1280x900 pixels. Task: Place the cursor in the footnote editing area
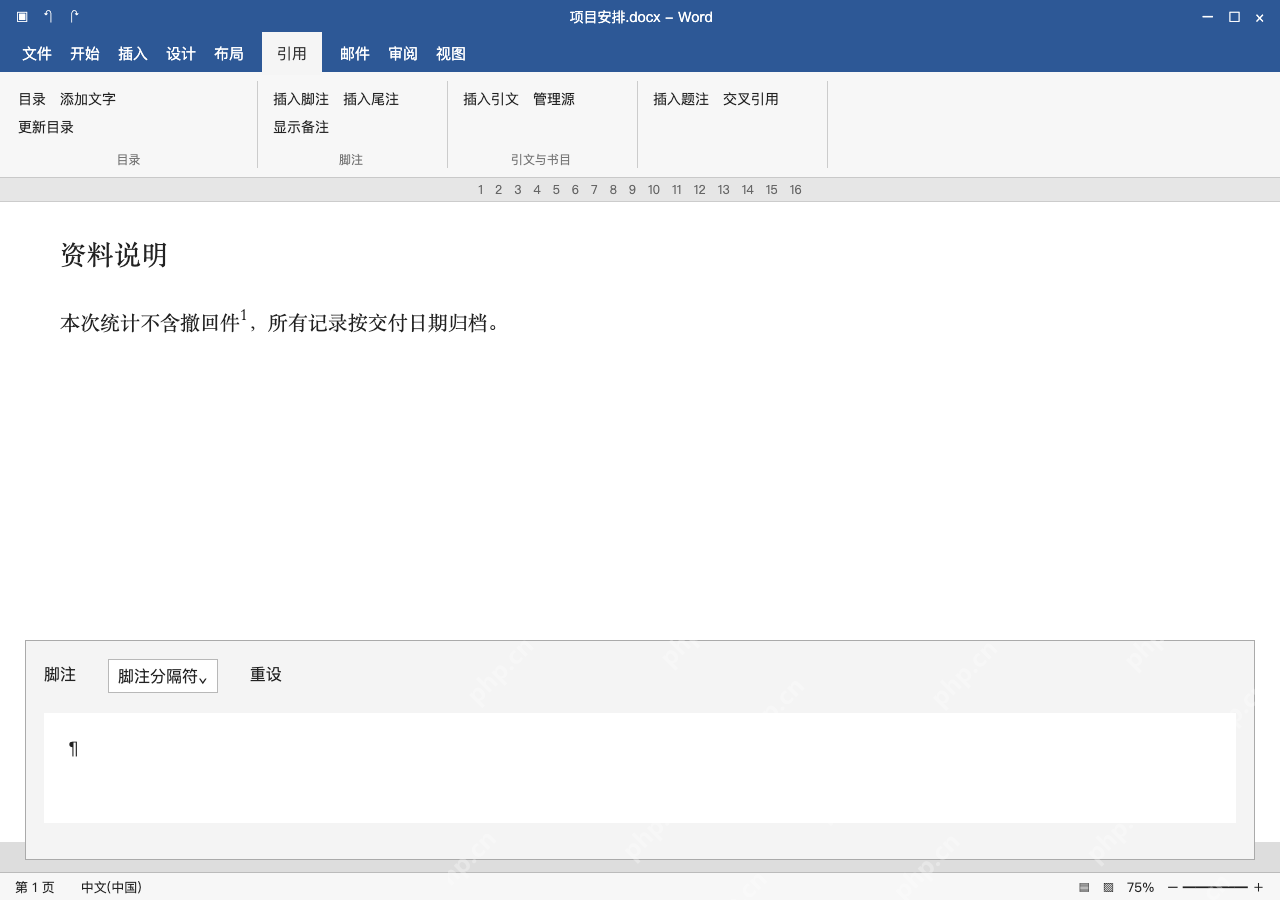click(640, 768)
